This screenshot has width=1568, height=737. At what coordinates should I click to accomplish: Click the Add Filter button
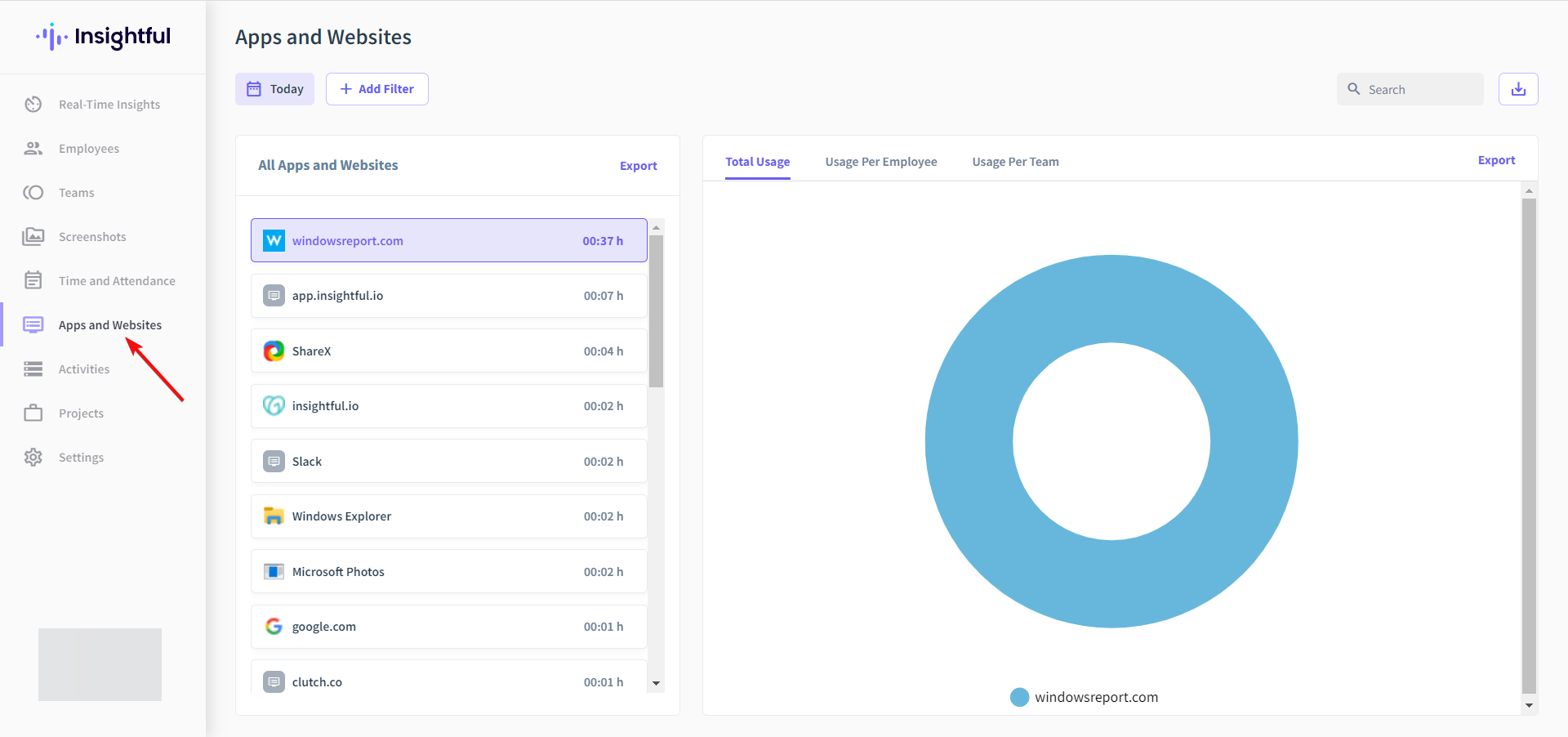tap(377, 89)
